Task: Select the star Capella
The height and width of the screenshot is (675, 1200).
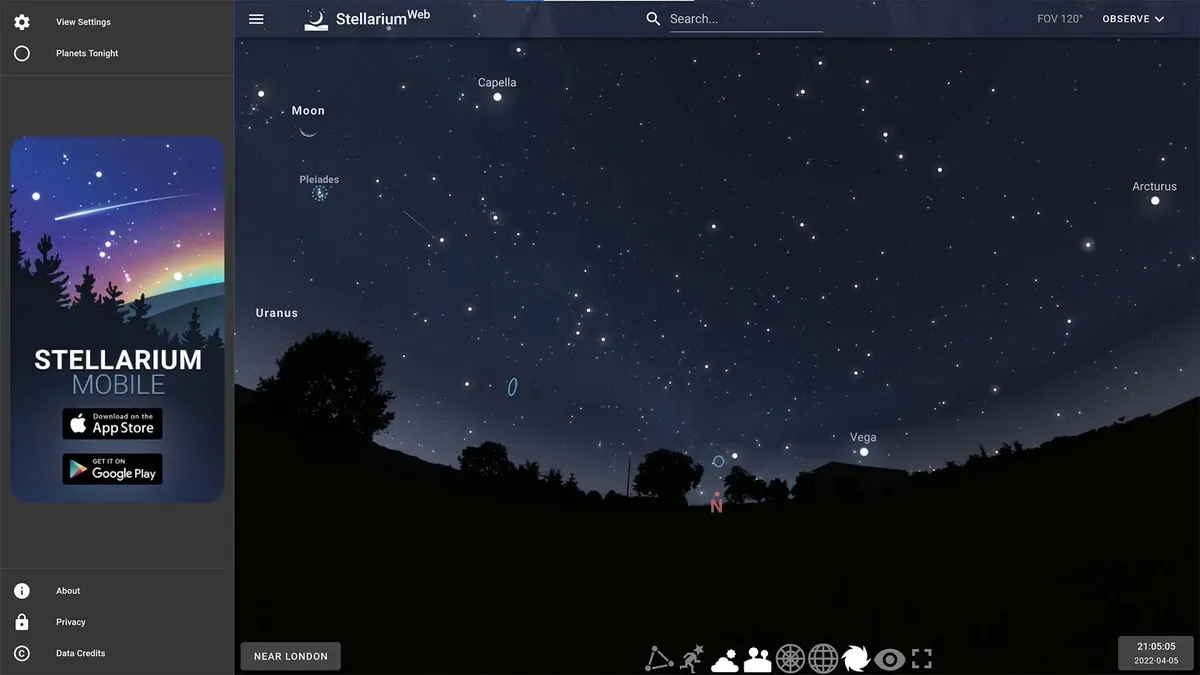Action: point(497,97)
